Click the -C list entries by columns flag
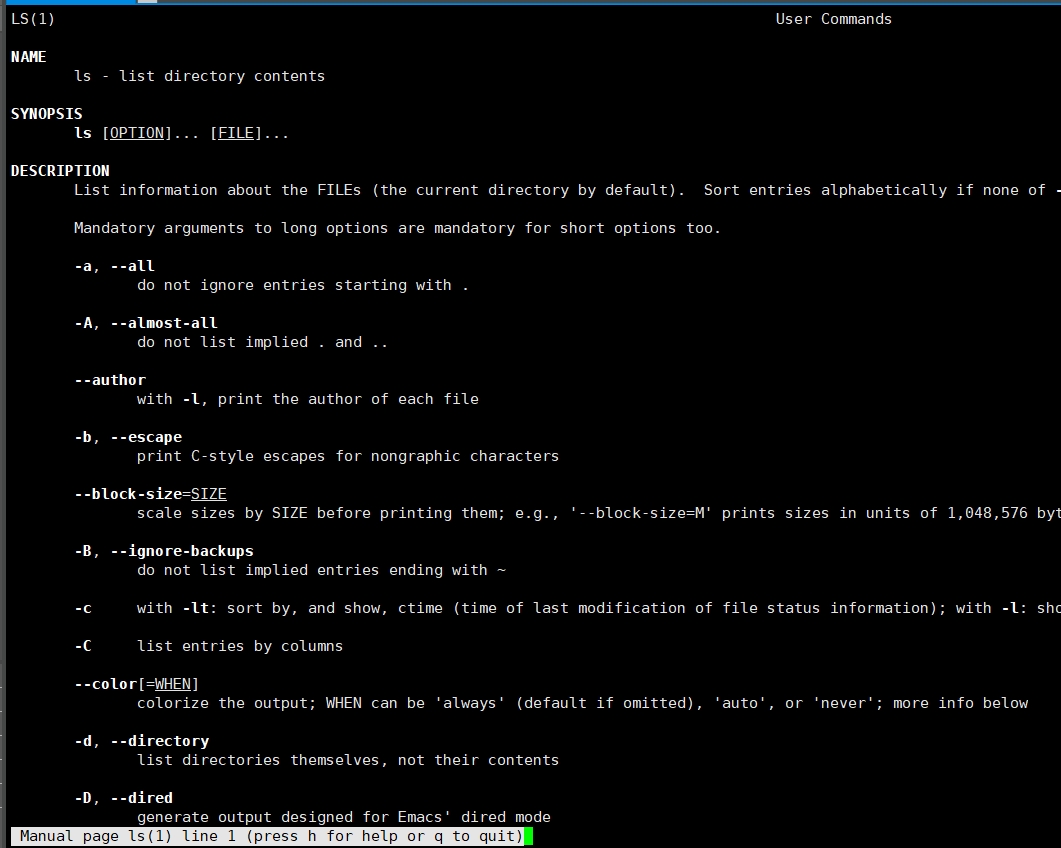 pos(83,646)
